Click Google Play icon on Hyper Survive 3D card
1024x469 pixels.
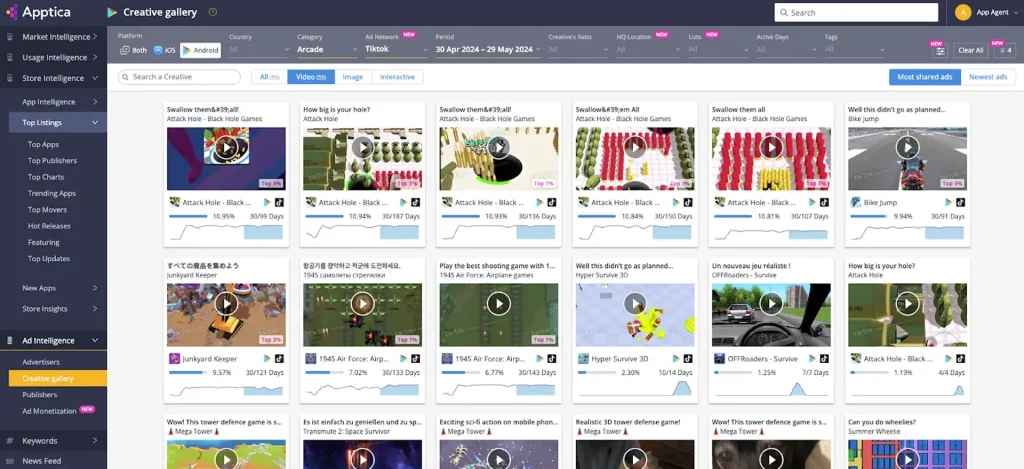pos(674,358)
